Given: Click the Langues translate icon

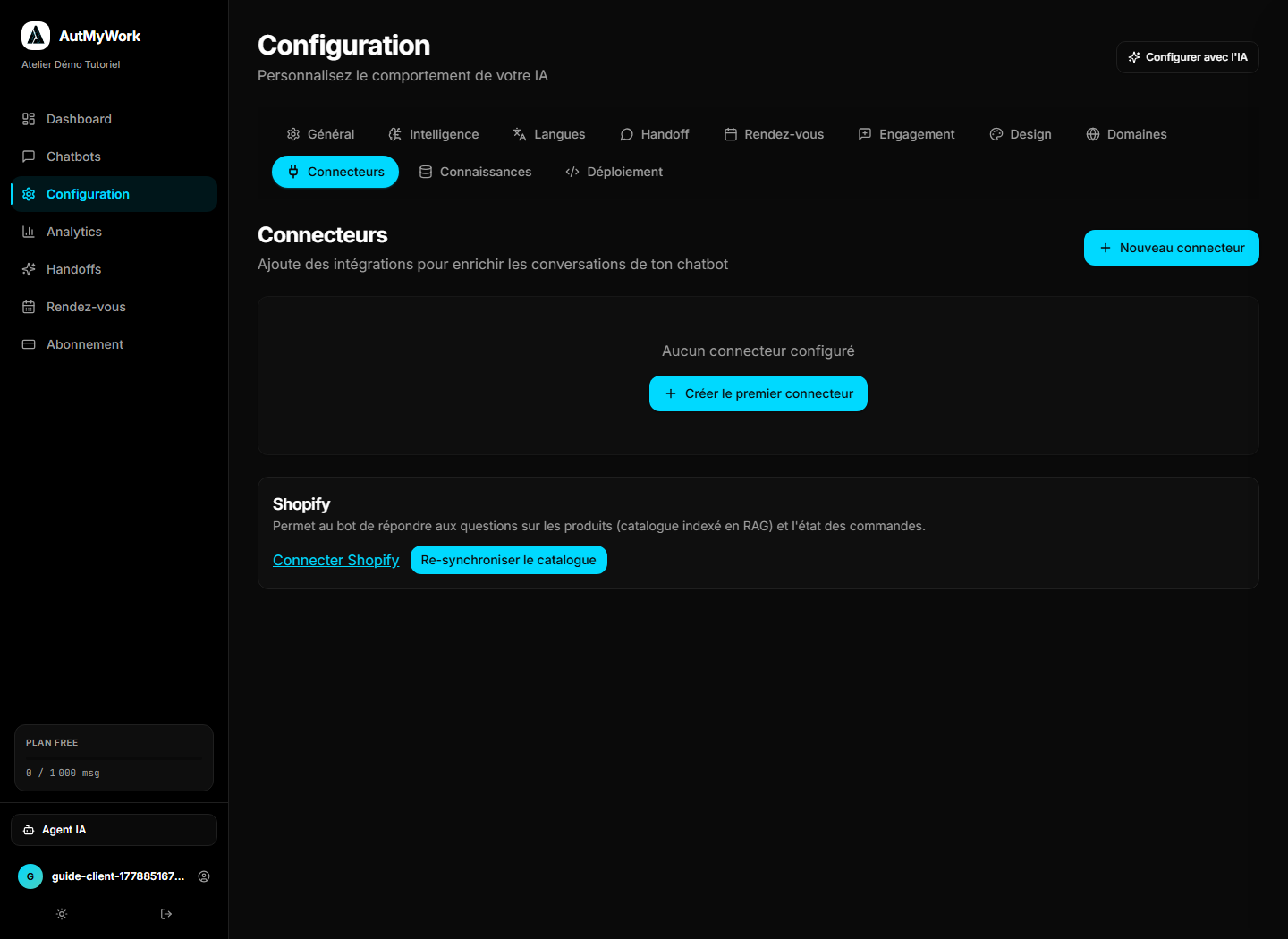Looking at the screenshot, I should 520,134.
